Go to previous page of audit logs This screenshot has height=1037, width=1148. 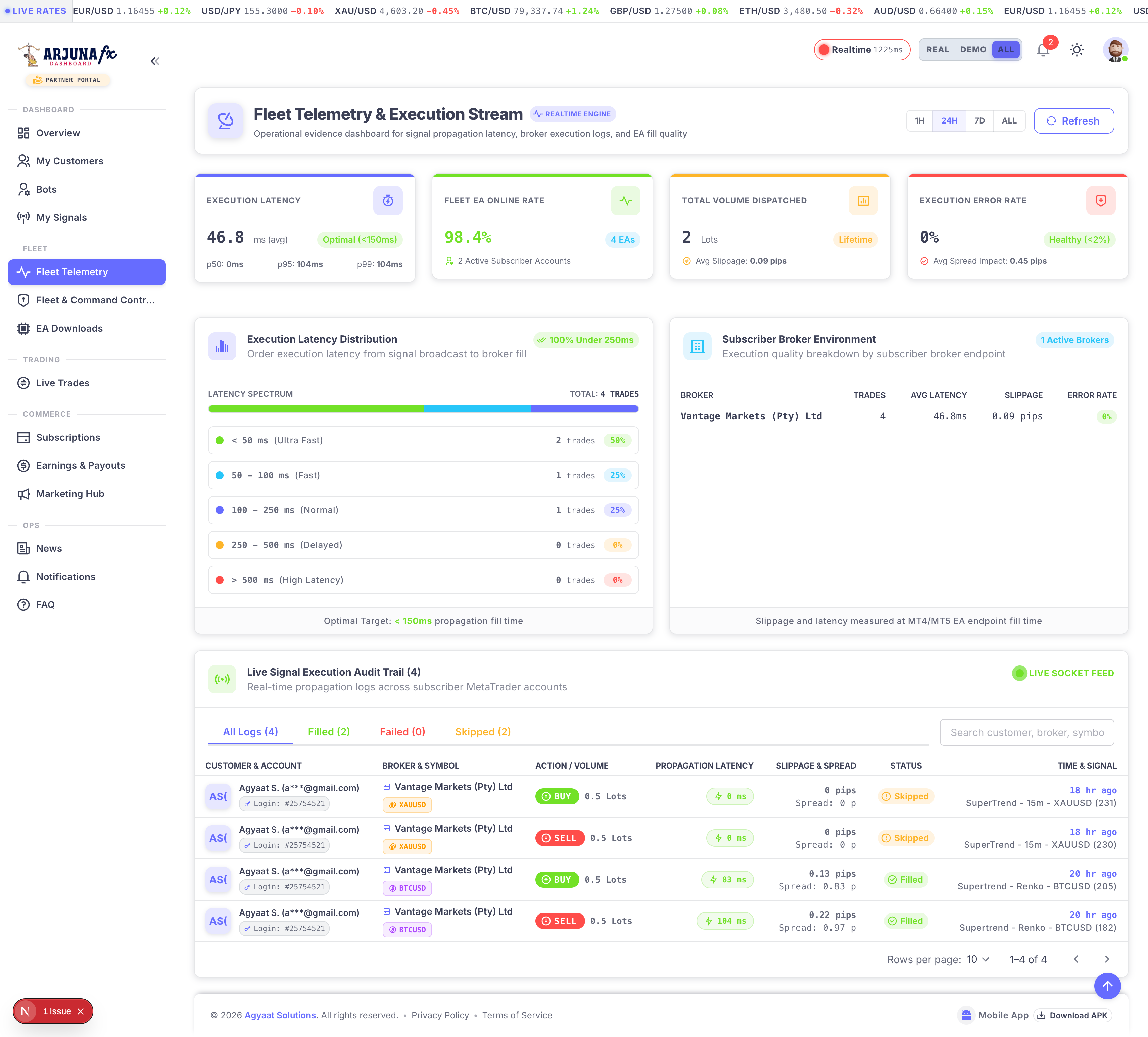[x=1076, y=959]
